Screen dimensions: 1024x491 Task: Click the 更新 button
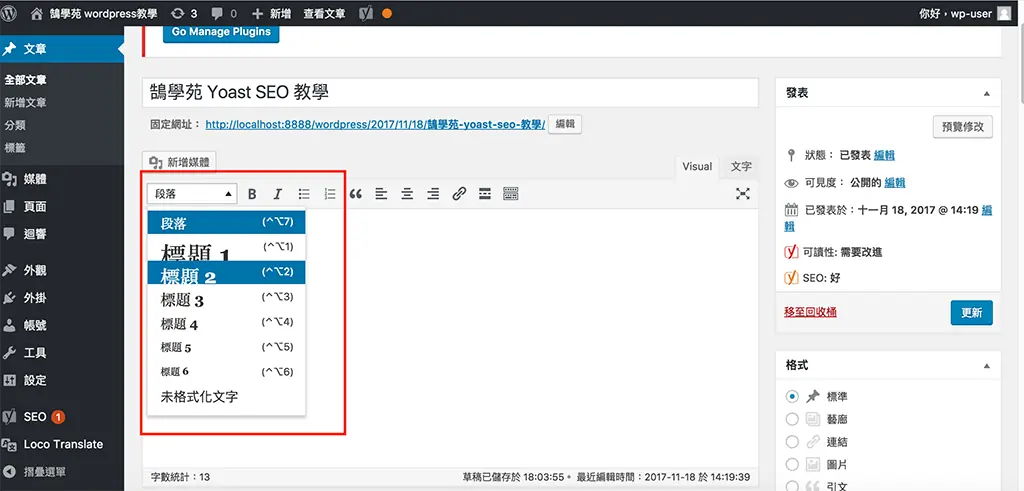pyautogui.click(x=972, y=313)
